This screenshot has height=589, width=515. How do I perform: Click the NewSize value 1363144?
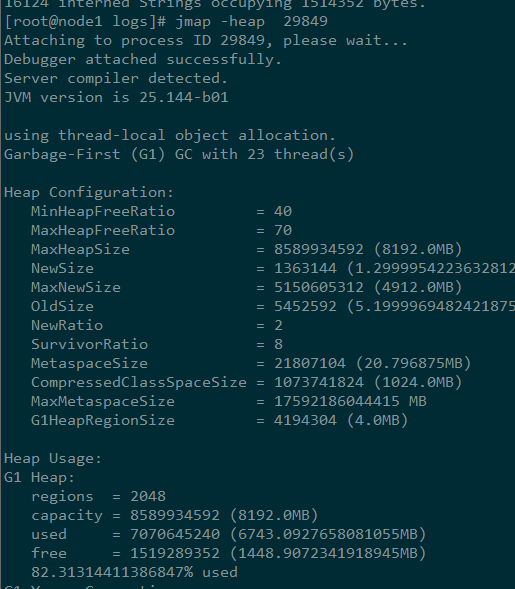click(x=305, y=268)
